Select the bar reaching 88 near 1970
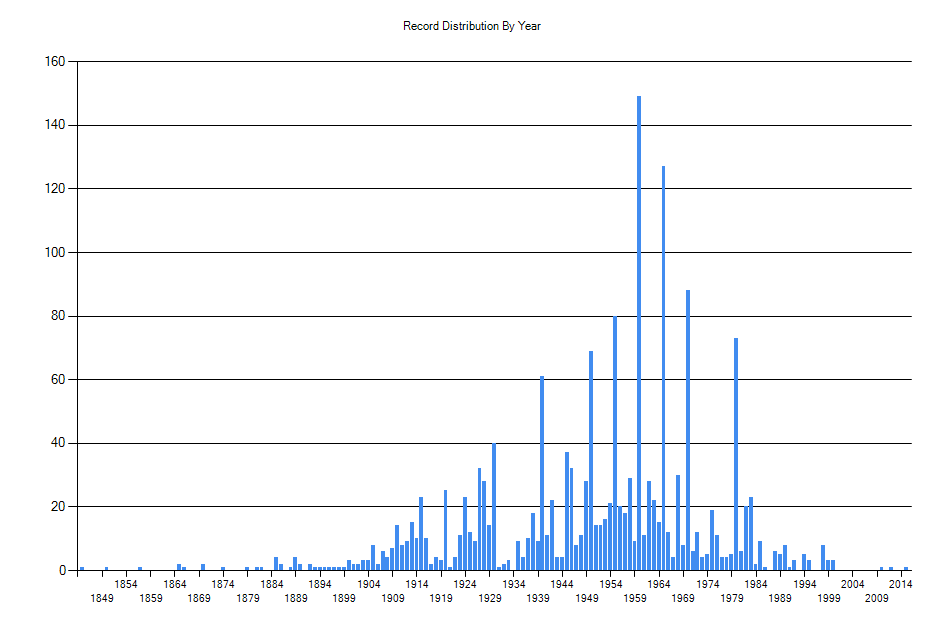Screen dimensions: 945x630 click(x=688, y=430)
